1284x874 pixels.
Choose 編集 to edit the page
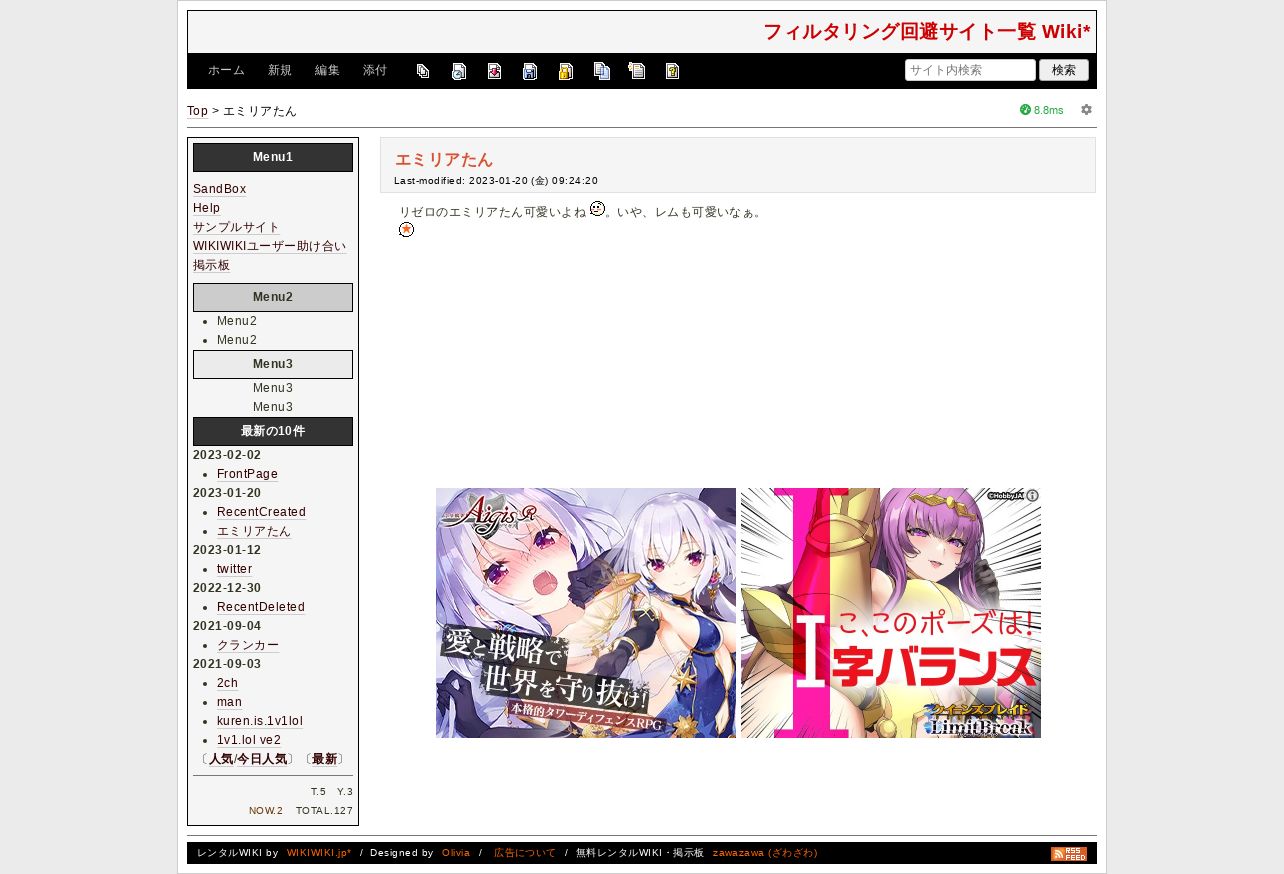click(327, 71)
